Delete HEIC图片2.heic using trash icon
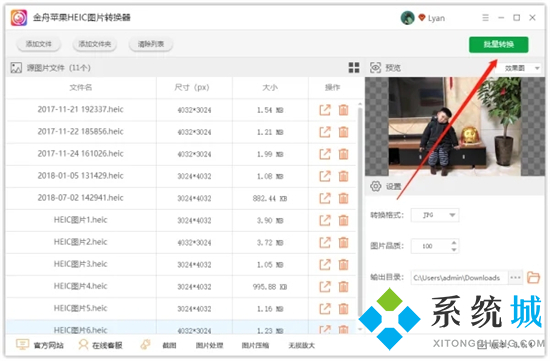Viewport: 550px width, 361px height. [343, 243]
